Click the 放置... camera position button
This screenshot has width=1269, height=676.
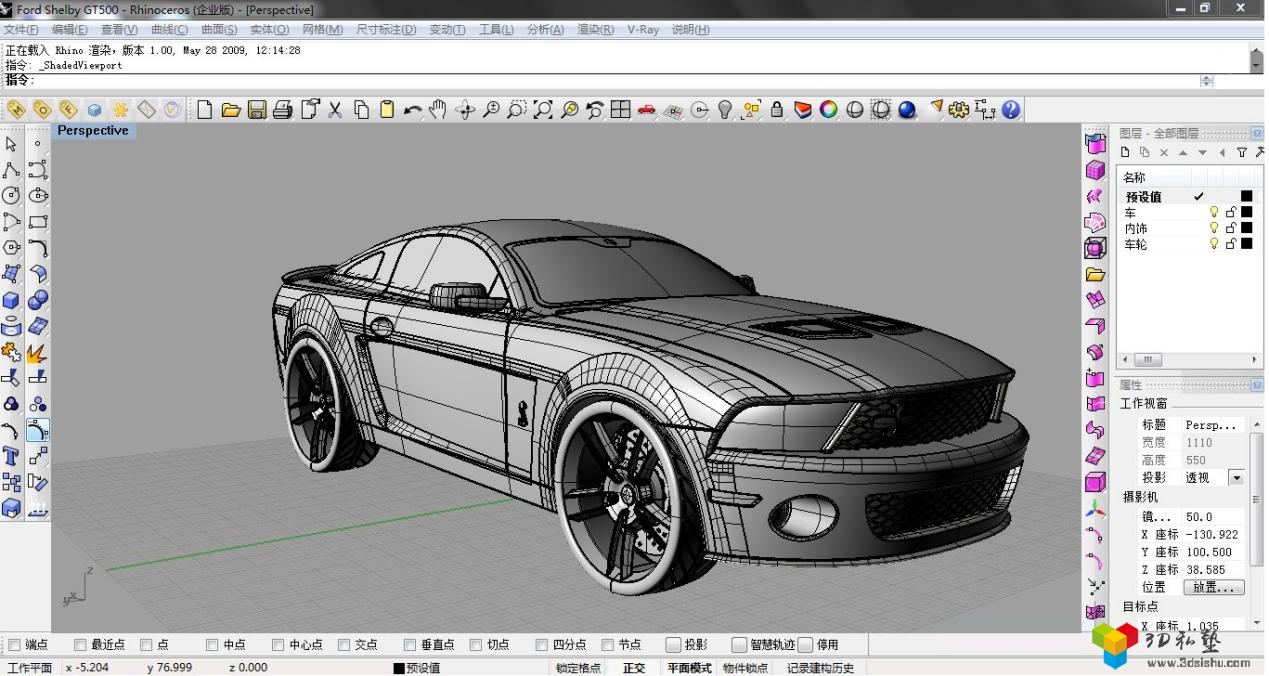[1214, 587]
